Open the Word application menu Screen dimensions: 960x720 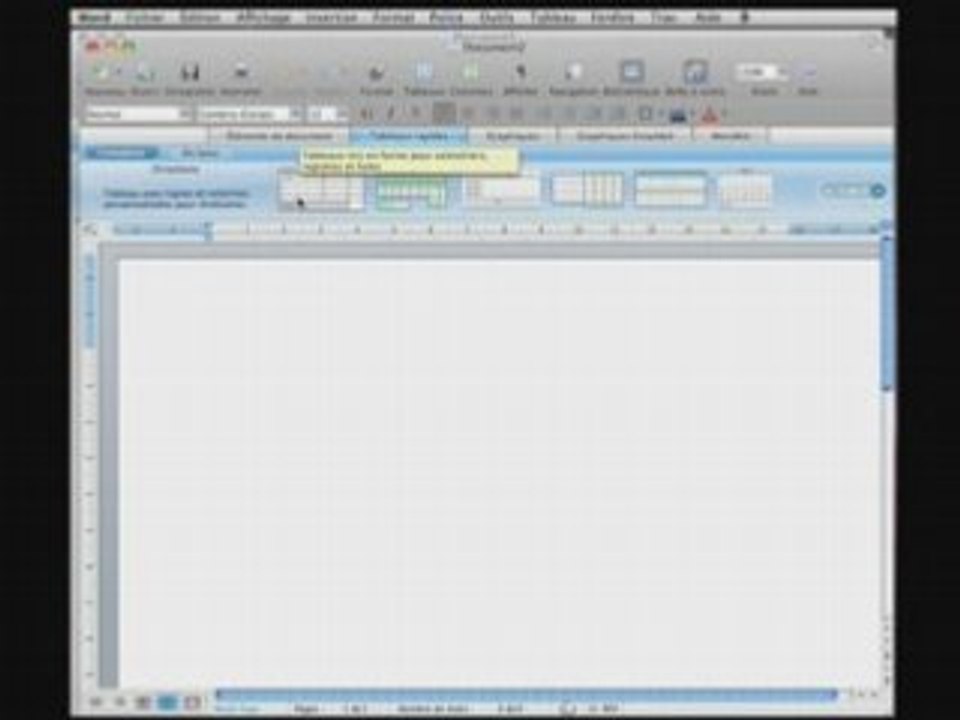(95, 18)
